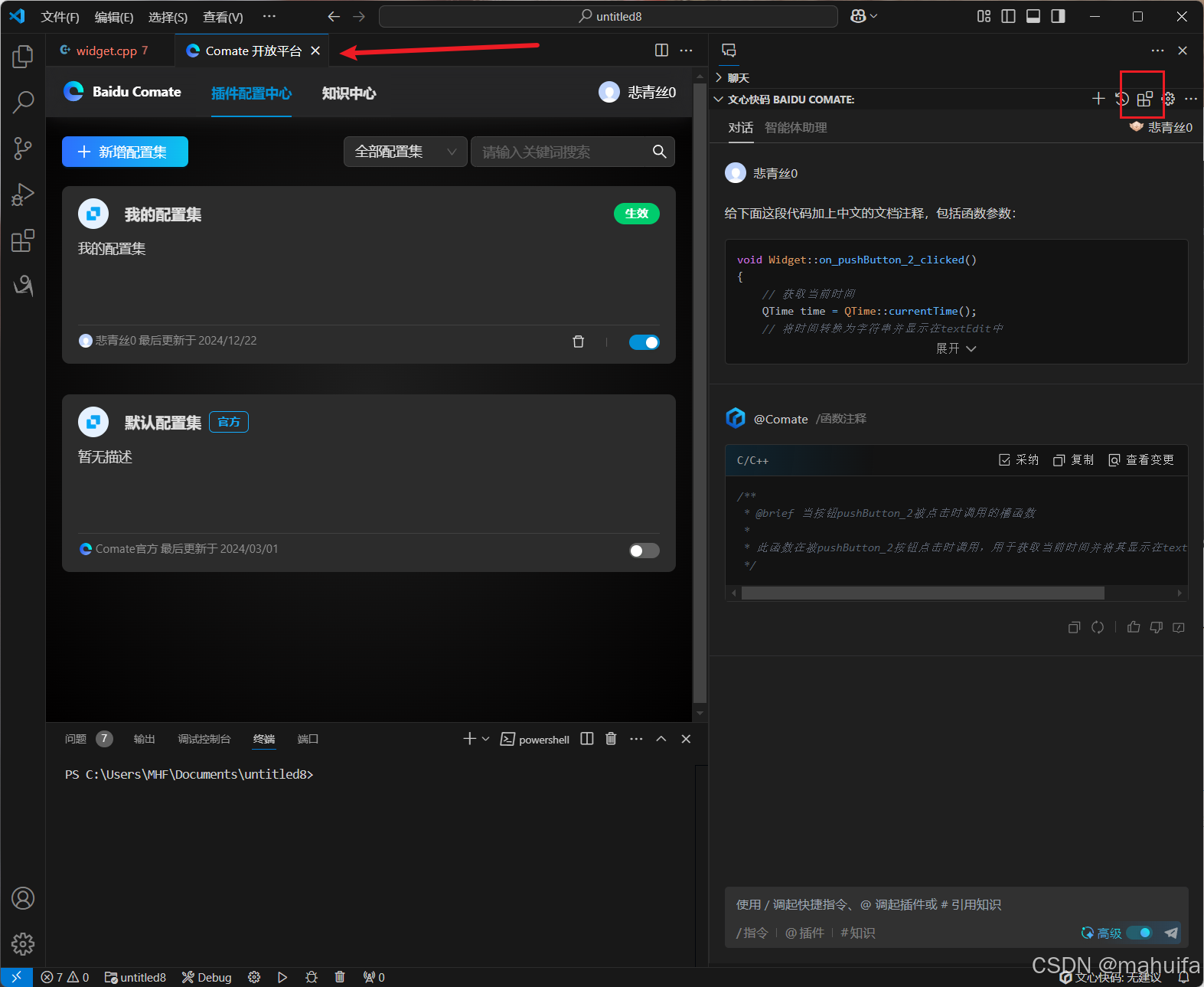Open the 全部配置集 filter dropdown

pyautogui.click(x=406, y=152)
